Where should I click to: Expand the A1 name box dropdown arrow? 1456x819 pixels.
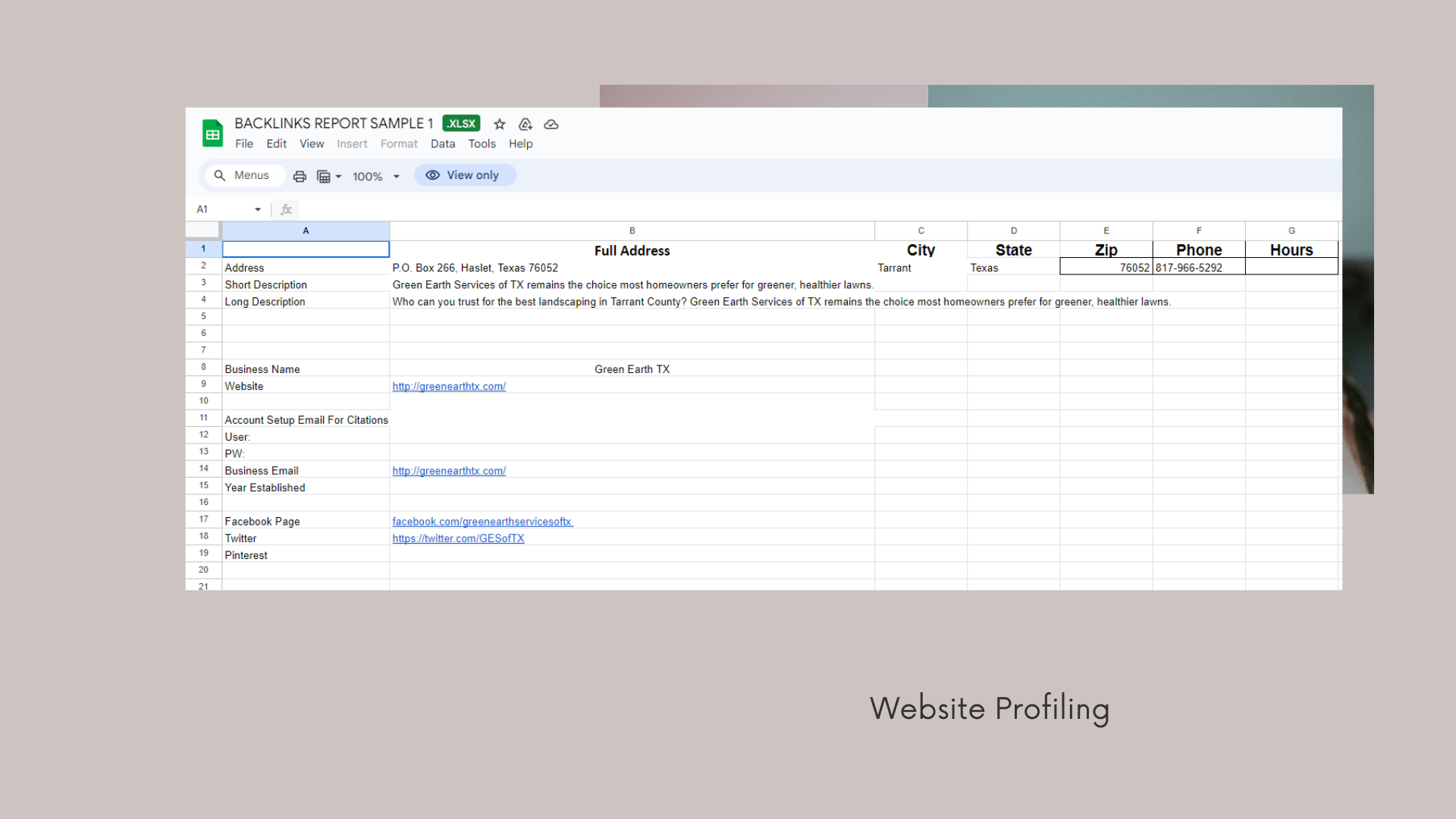(x=258, y=209)
